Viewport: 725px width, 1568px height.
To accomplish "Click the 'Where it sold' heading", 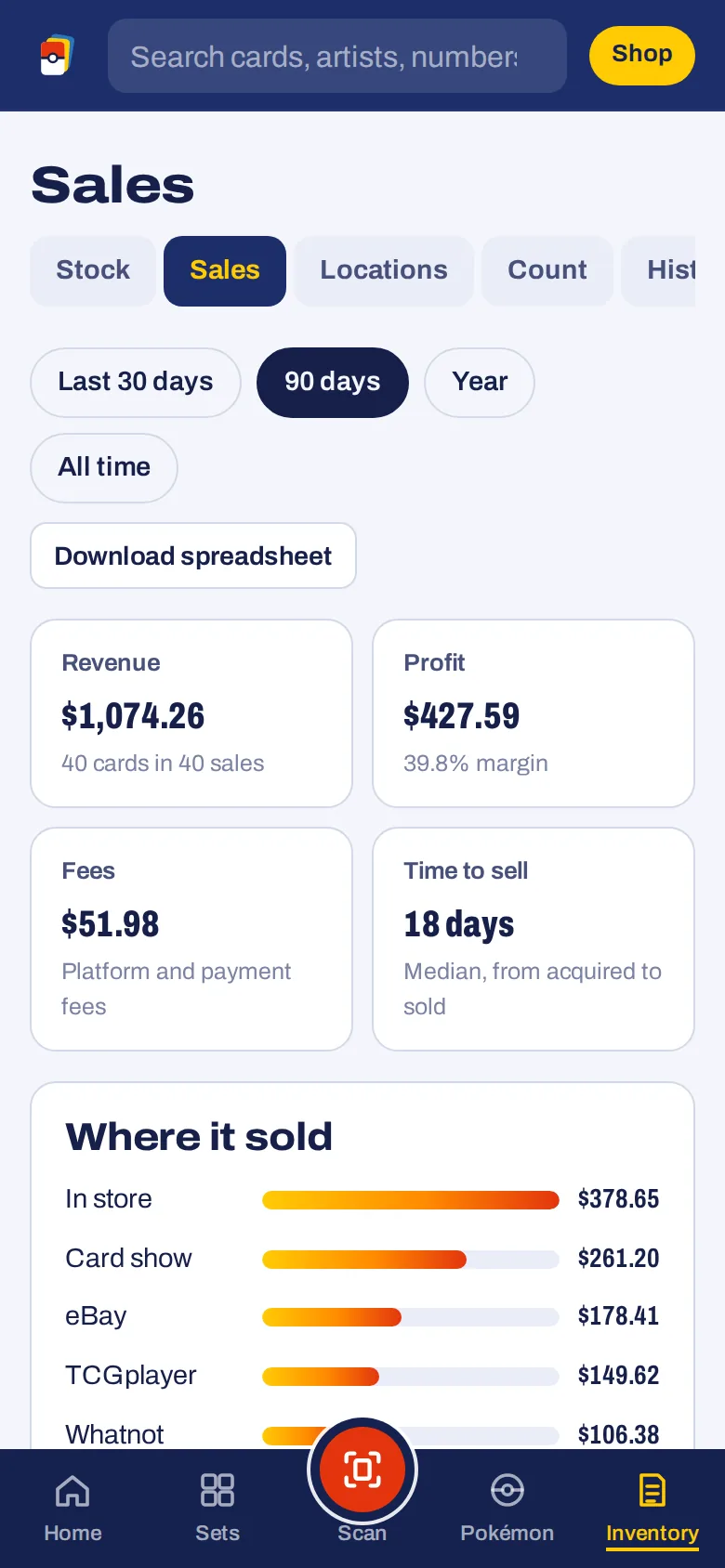I will (199, 1137).
